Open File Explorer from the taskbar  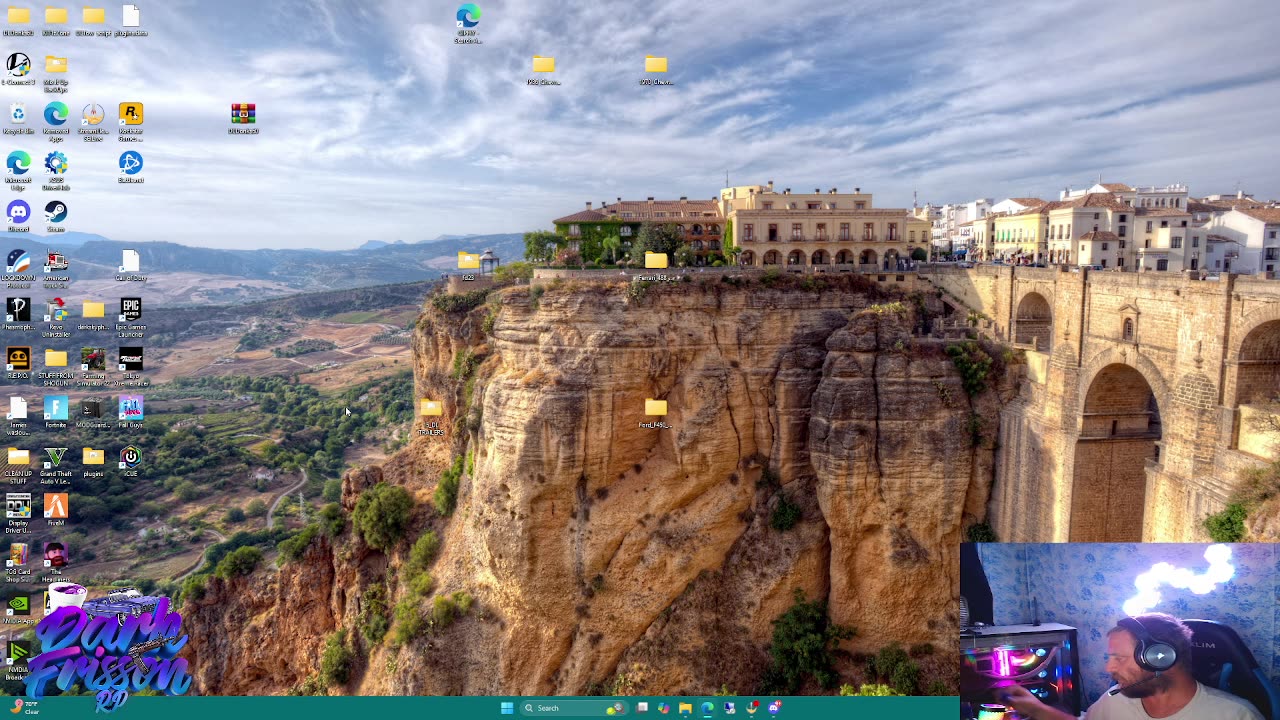[x=685, y=708]
